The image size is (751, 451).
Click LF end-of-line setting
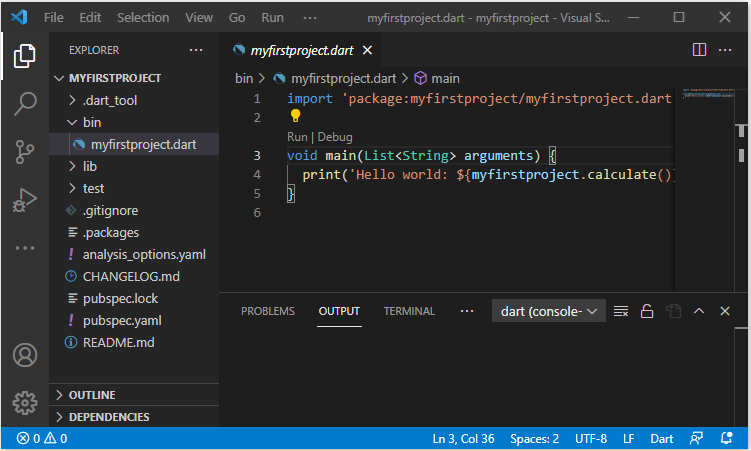pyautogui.click(x=628, y=439)
